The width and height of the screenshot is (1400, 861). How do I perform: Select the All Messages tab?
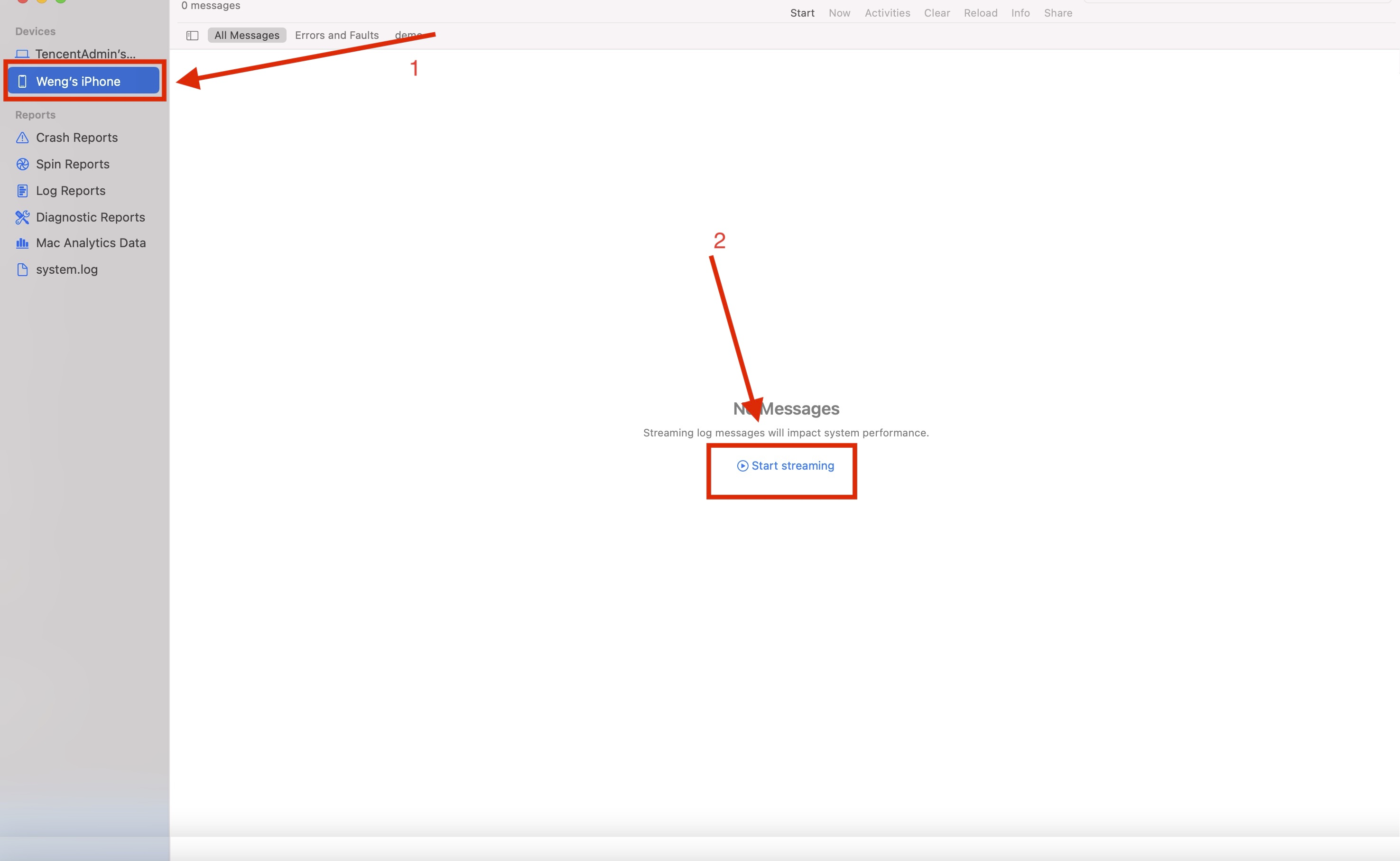pos(246,35)
